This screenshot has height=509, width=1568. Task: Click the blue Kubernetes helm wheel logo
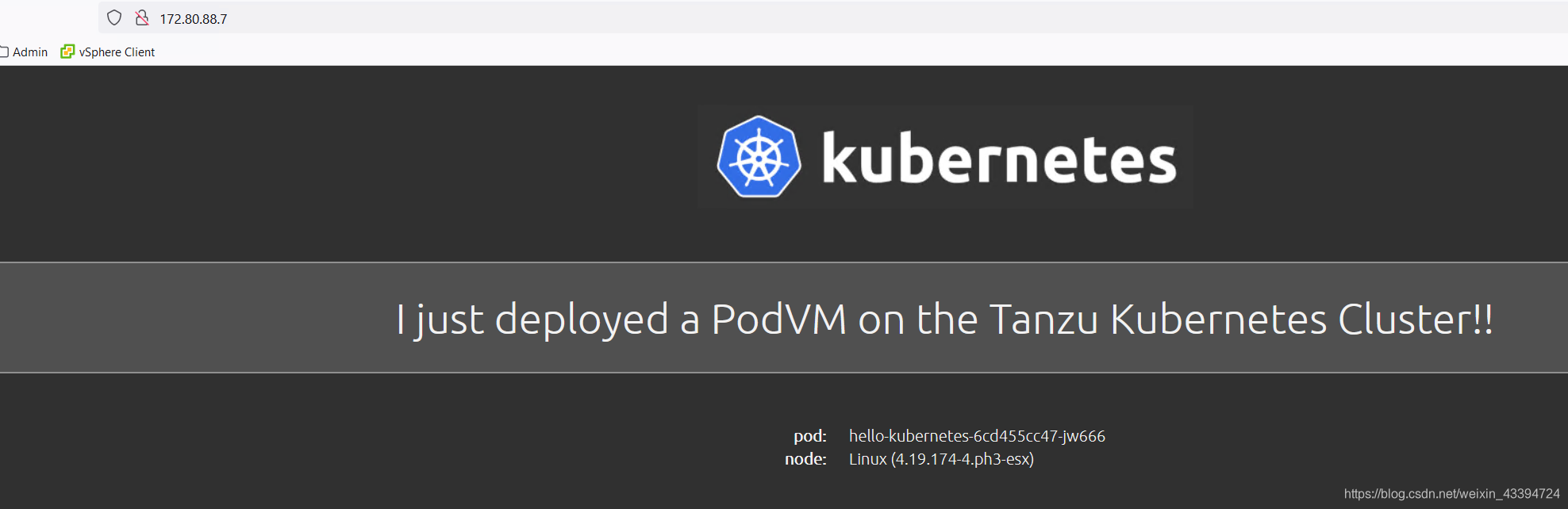coord(759,157)
